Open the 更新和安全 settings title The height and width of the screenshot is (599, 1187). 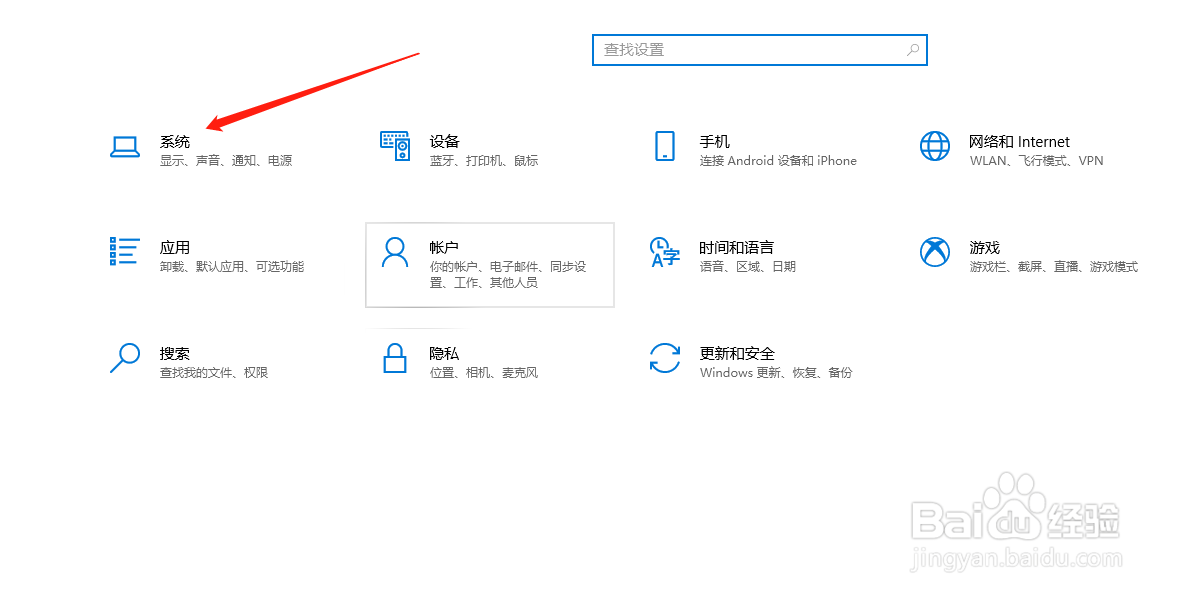click(737, 354)
